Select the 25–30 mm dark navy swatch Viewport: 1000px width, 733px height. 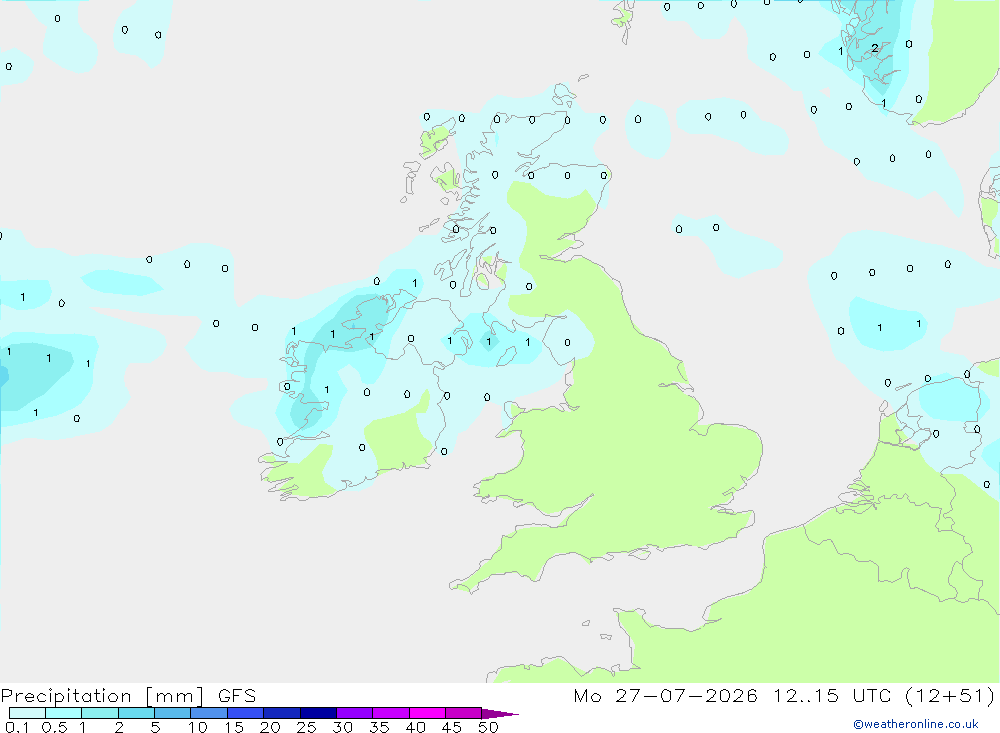click(x=318, y=713)
